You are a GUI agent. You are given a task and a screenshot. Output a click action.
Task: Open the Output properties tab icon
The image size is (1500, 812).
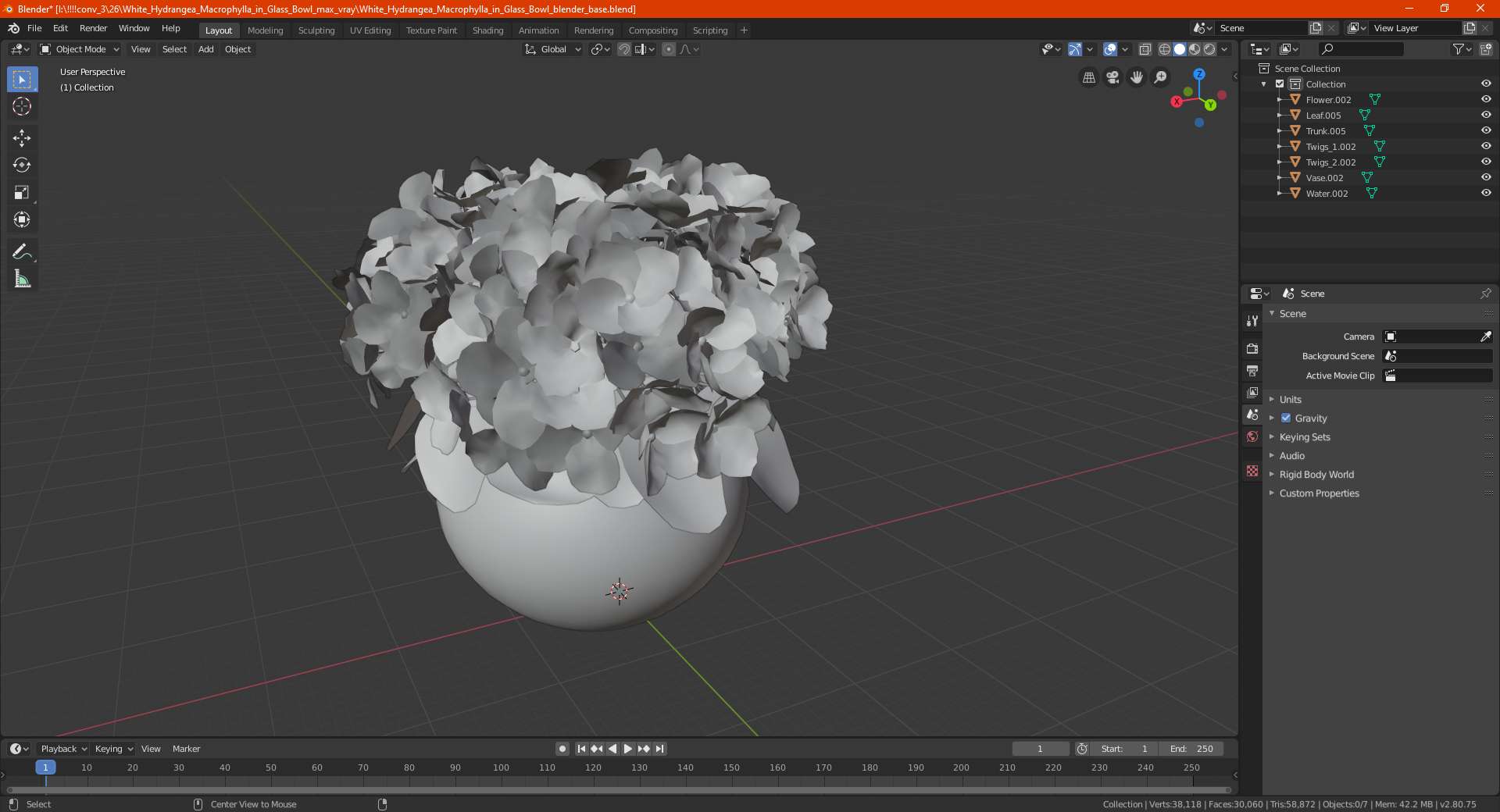(1252, 371)
